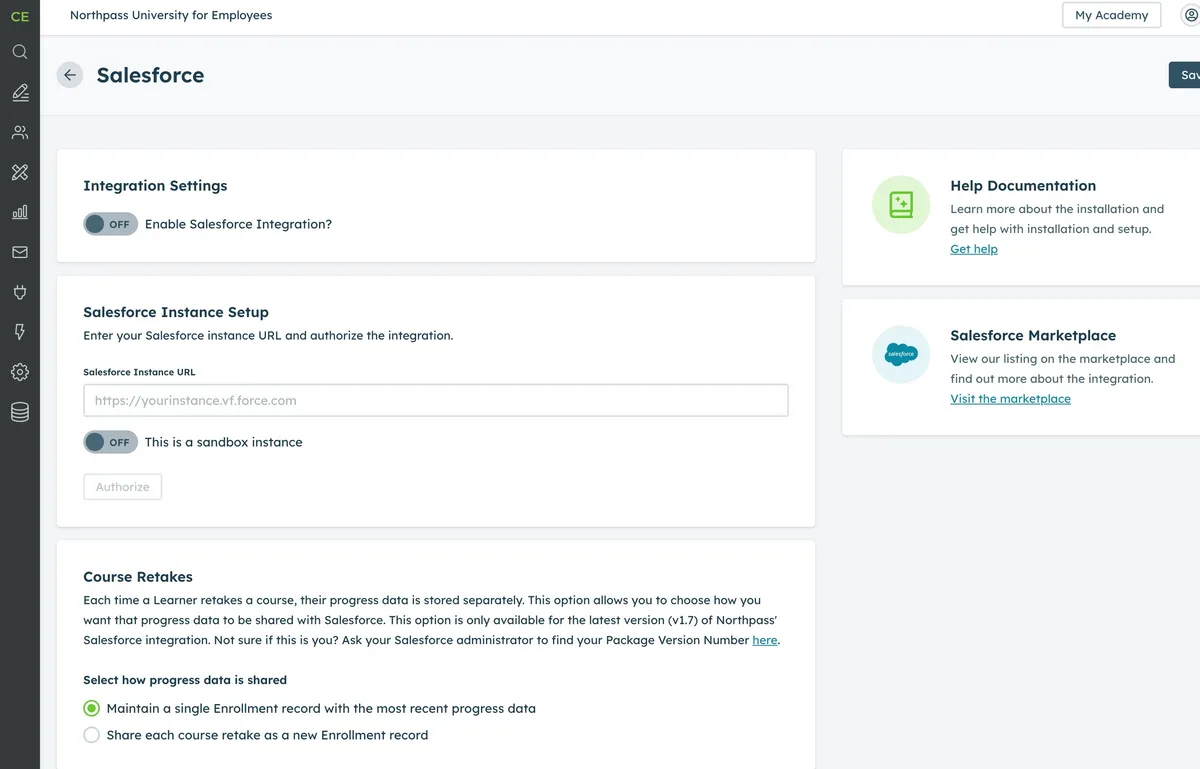This screenshot has width=1200, height=769.
Task: Open the bar chart analytics sidebar icon
Action: point(19,212)
